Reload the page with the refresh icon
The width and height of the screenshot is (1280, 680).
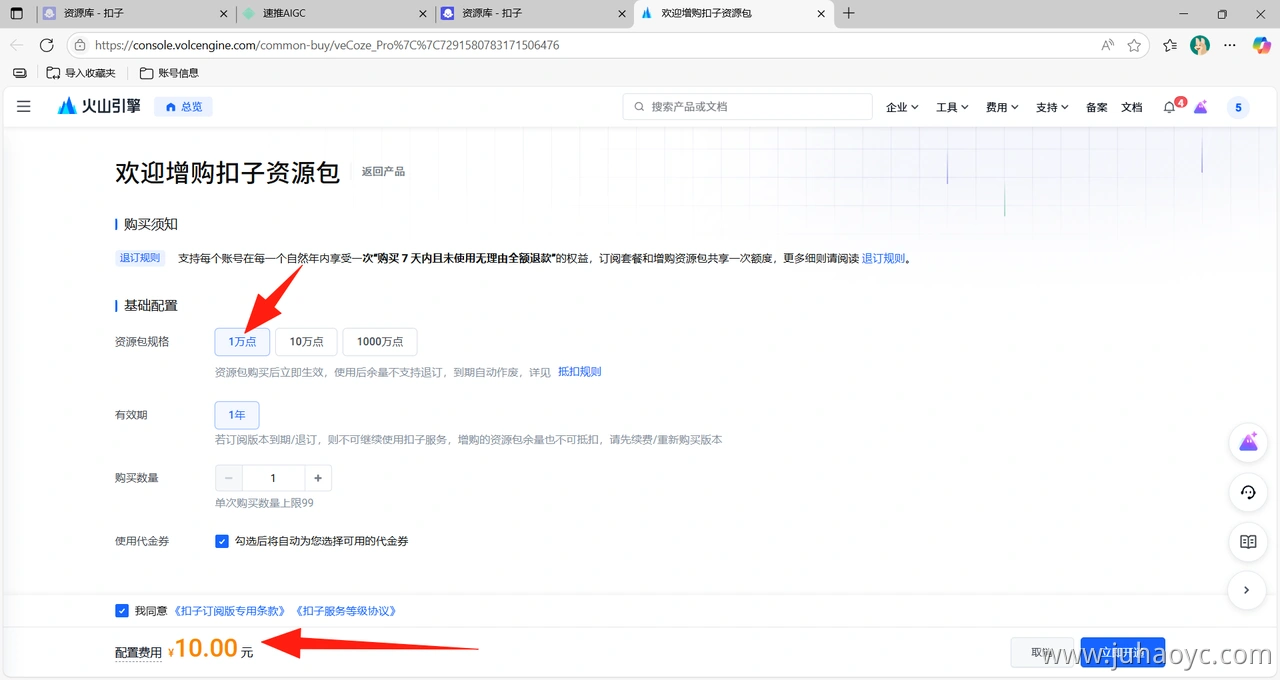point(46,45)
